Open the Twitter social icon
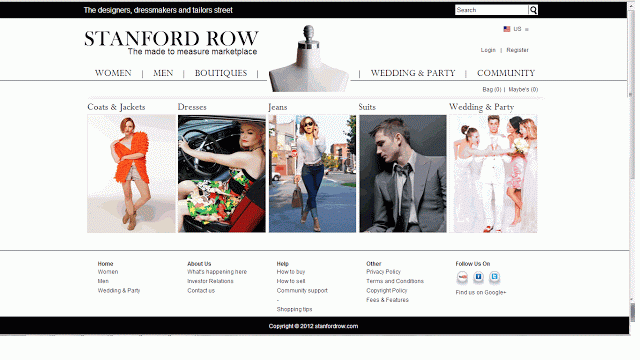This screenshot has width=640, height=360. point(494,277)
